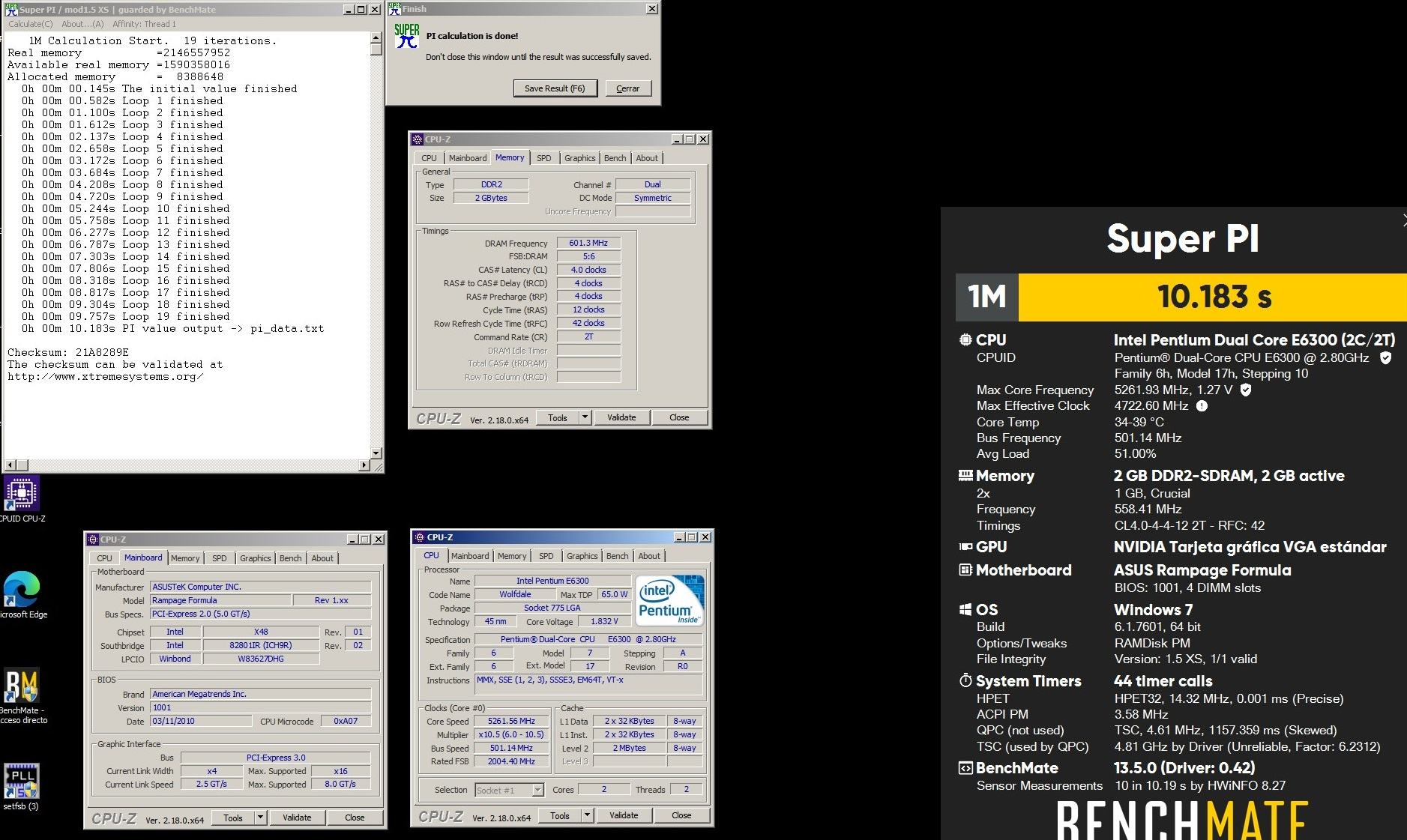Click the Super PI title bar icon
Viewport: 1407px width, 840px height.
point(11,10)
